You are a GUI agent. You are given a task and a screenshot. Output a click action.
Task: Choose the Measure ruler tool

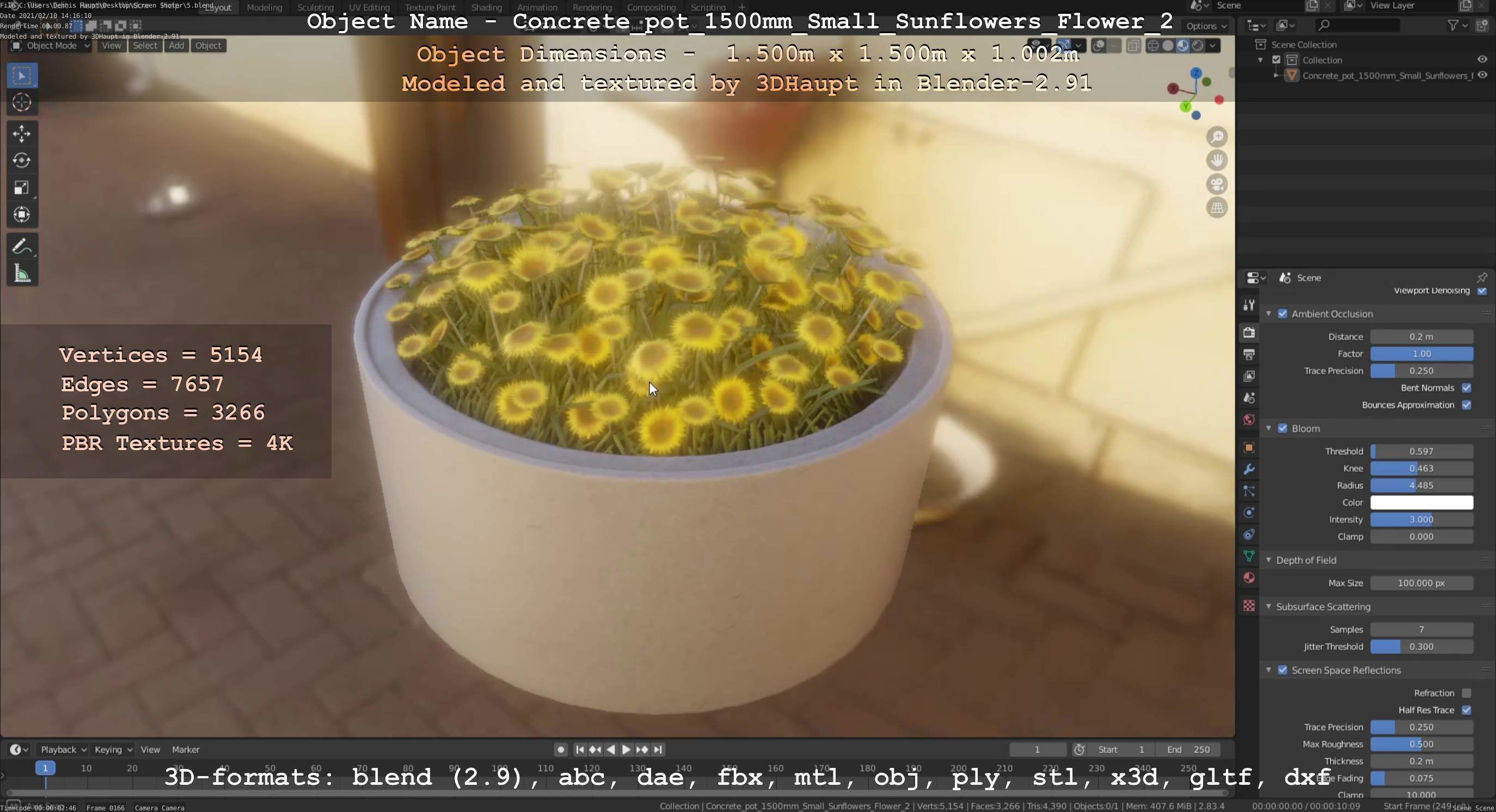point(22,273)
